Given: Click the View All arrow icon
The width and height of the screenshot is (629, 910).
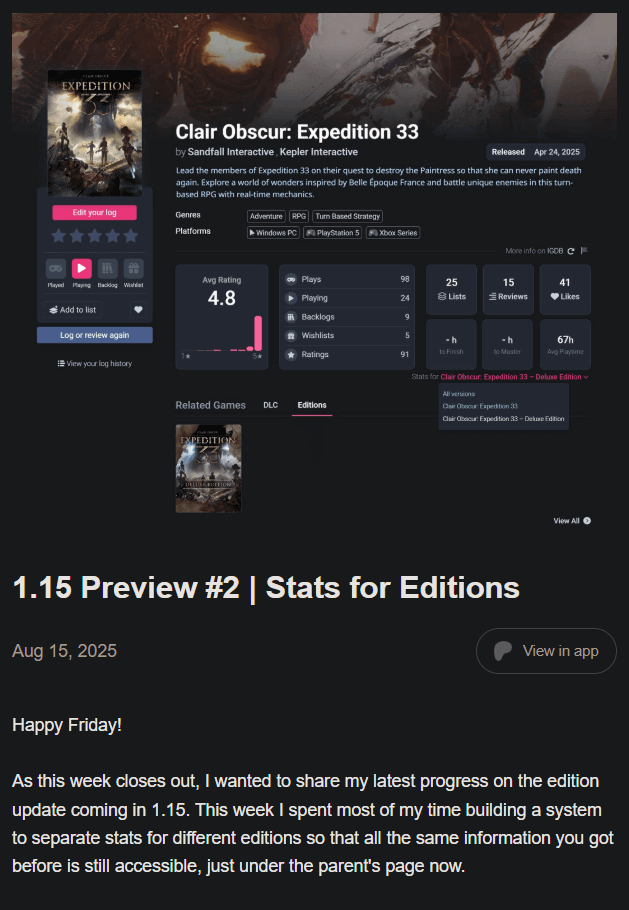Looking at the screenshot, I should coord(587,521).
